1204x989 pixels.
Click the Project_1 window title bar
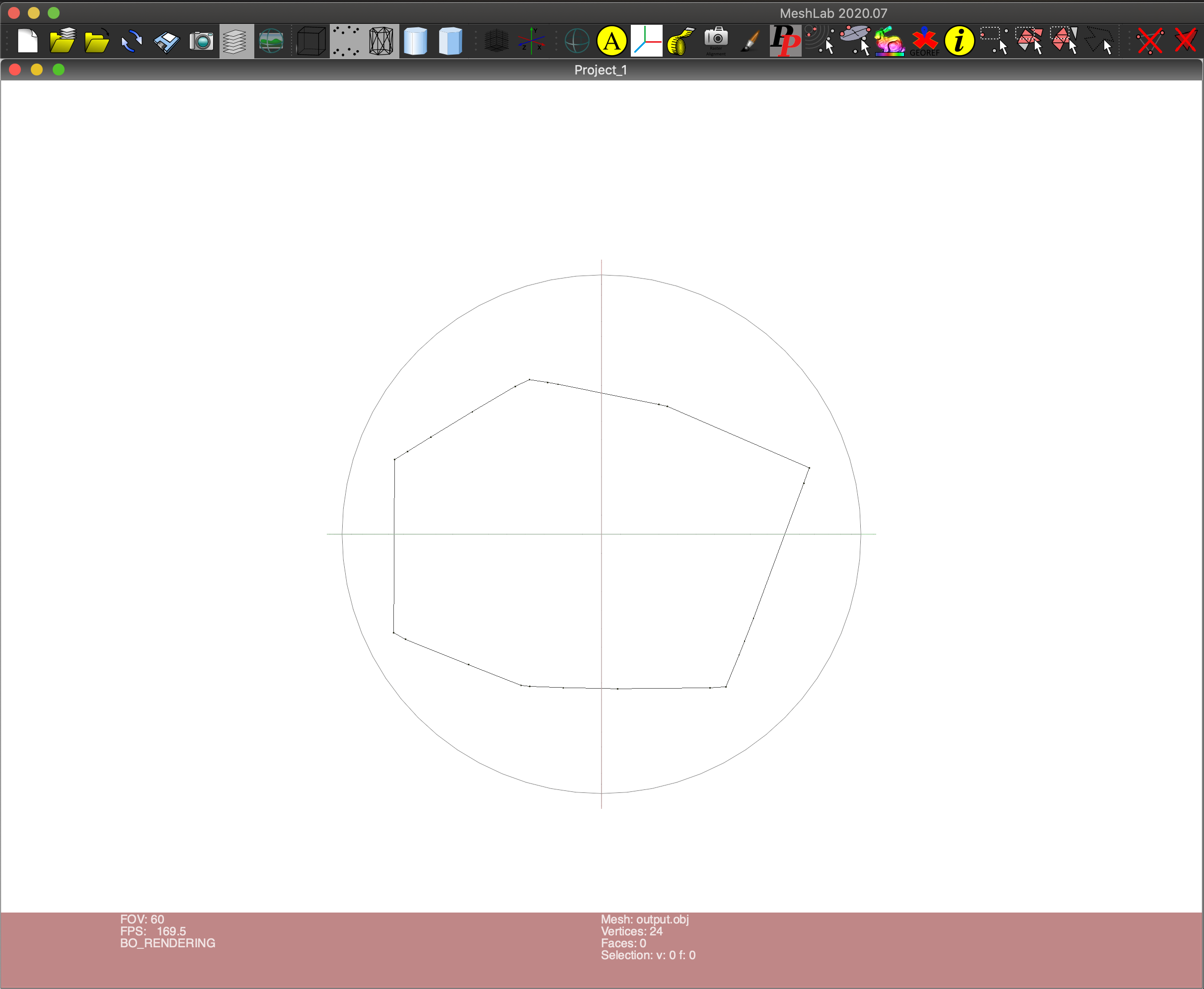point(601,70)
